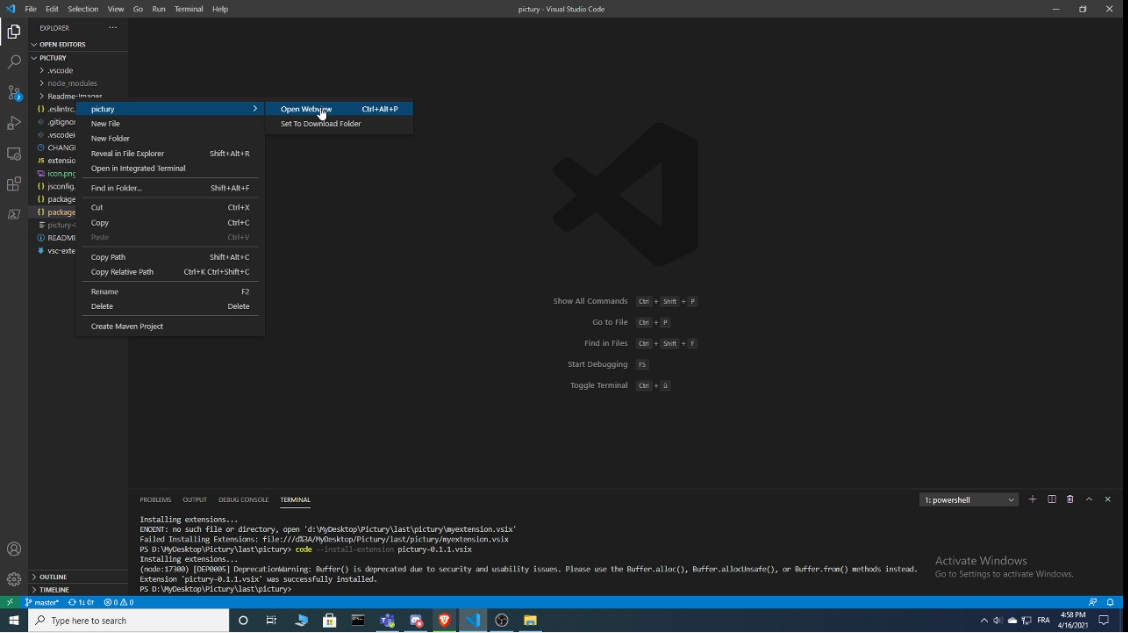Launch Brave browser from taskbar
1128x633 pixels.
pos(445,620)
